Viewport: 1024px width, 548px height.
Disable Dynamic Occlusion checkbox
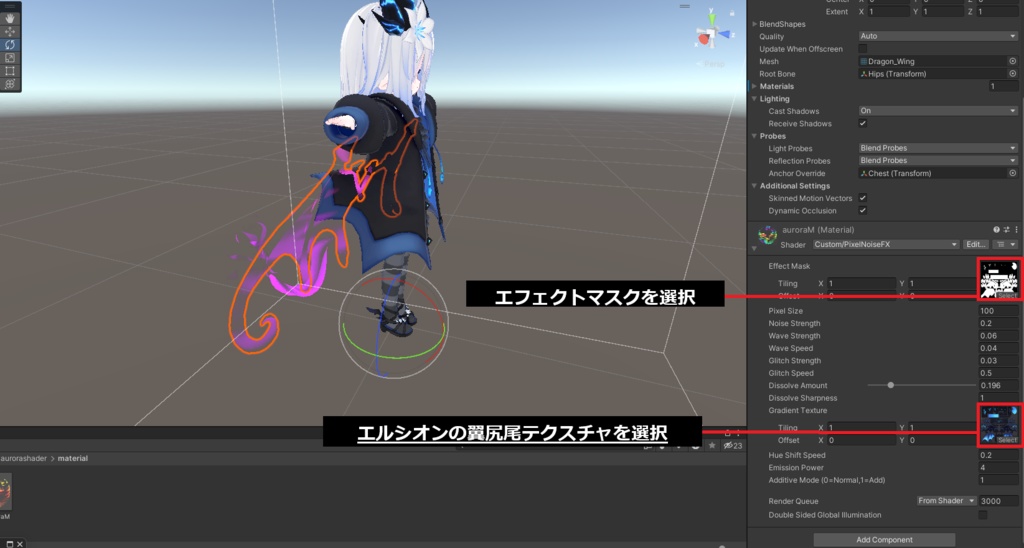tap(863, 210)
